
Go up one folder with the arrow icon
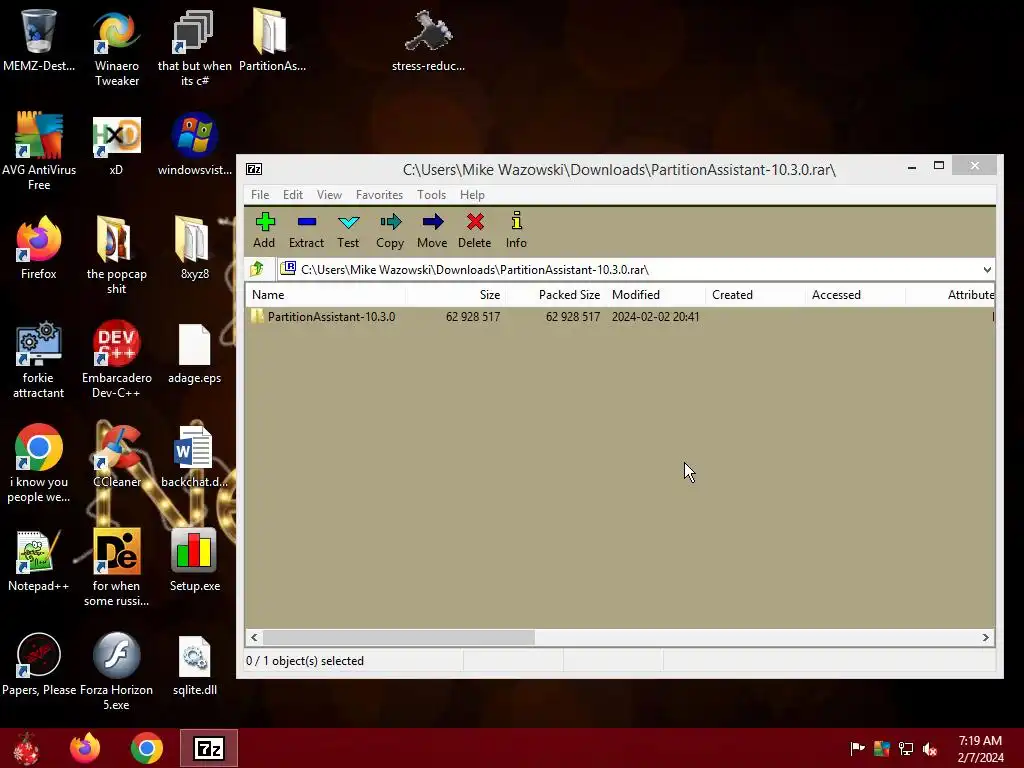pyautogui.click(x=257, y=269)
